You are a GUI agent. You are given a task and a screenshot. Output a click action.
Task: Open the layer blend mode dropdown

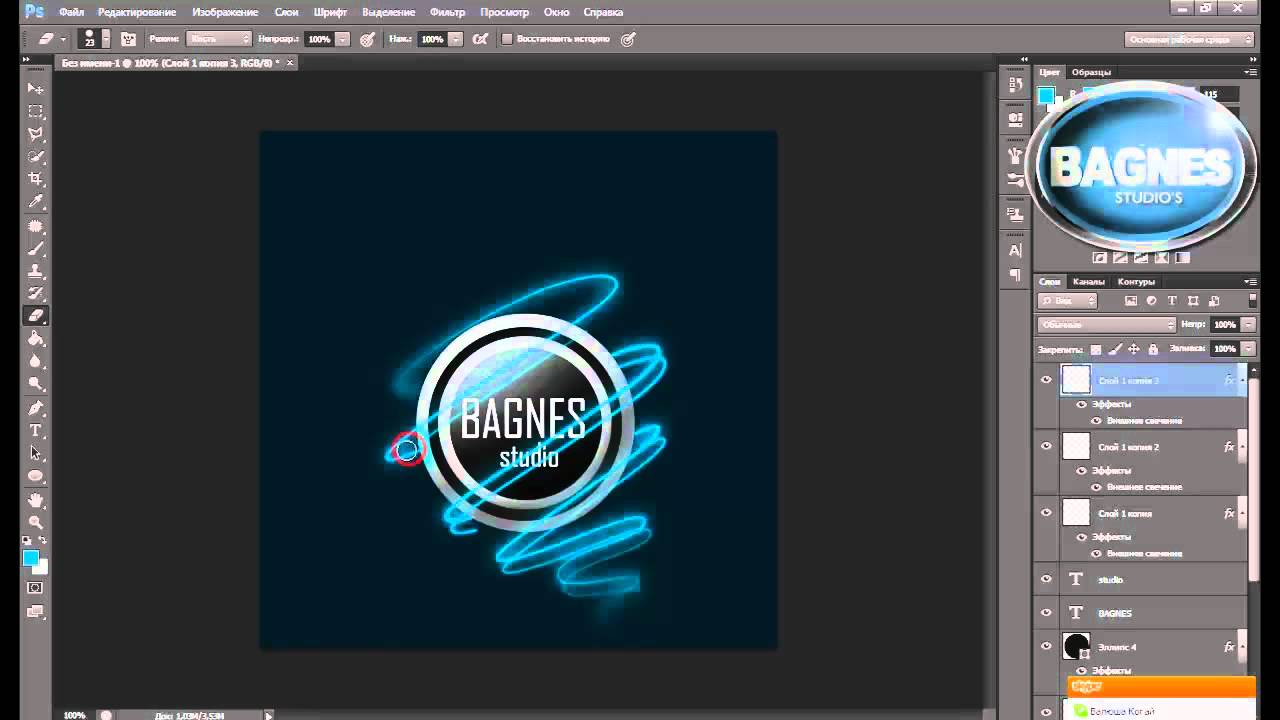tap(1107, 324)
